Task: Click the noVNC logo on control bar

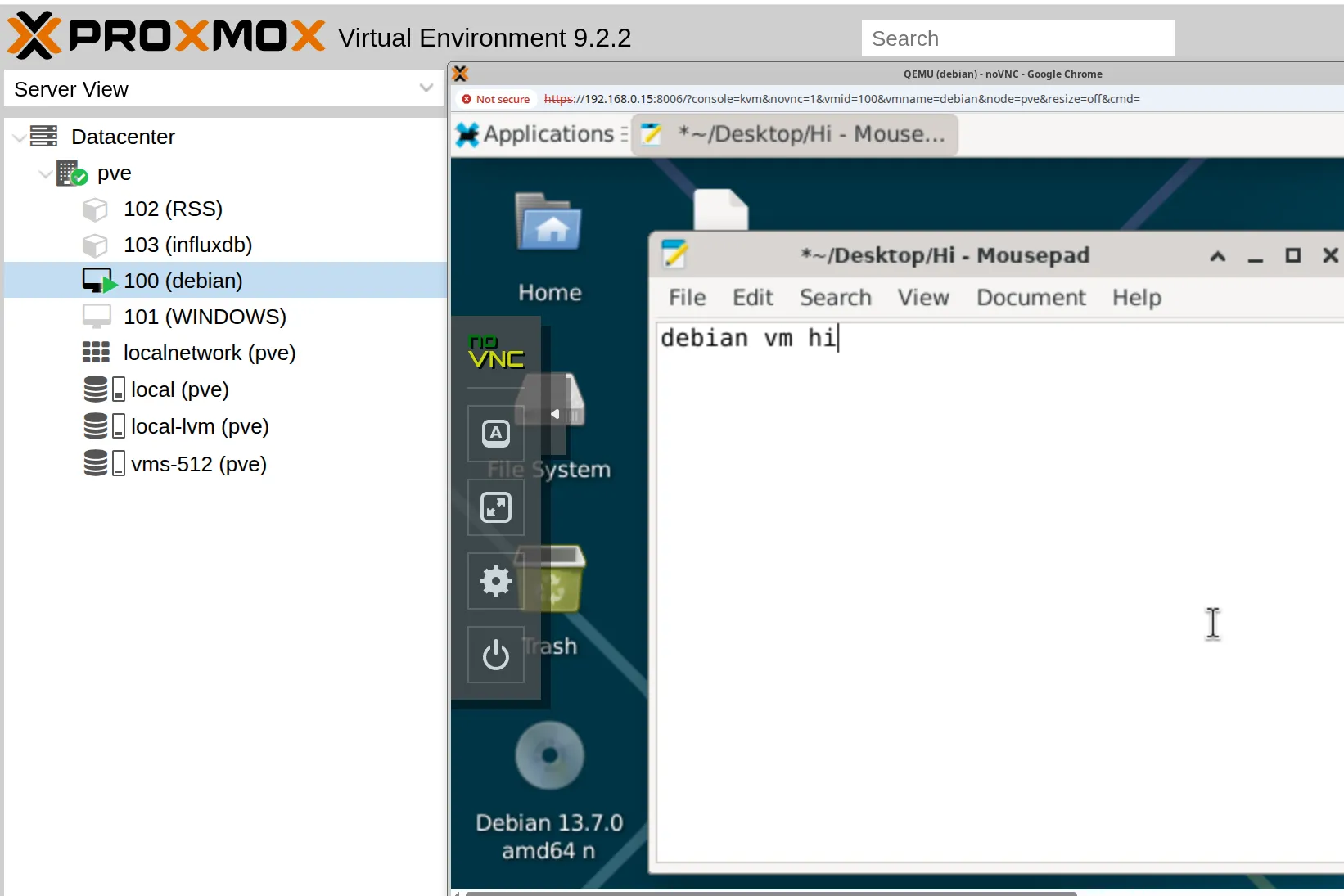Action: 496,352
